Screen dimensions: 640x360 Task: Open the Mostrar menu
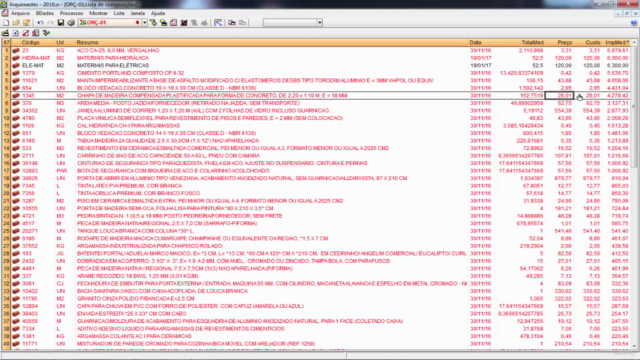(x=98, y=13)
